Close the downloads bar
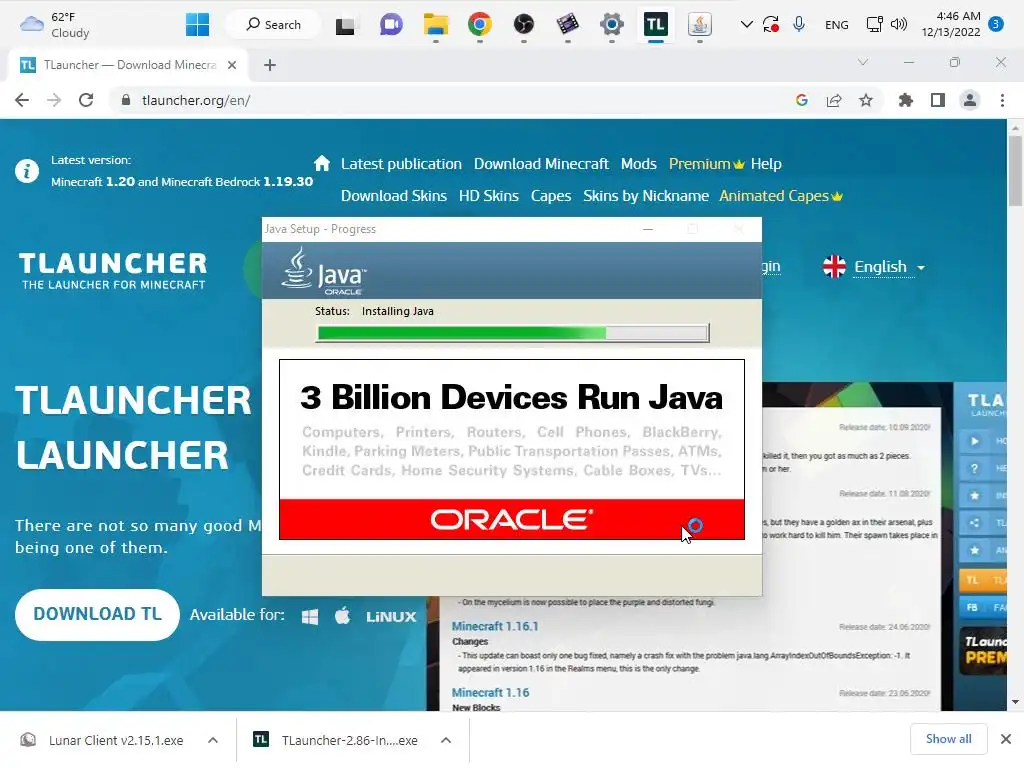The image size is (1024, 768). click(1006, 739)
